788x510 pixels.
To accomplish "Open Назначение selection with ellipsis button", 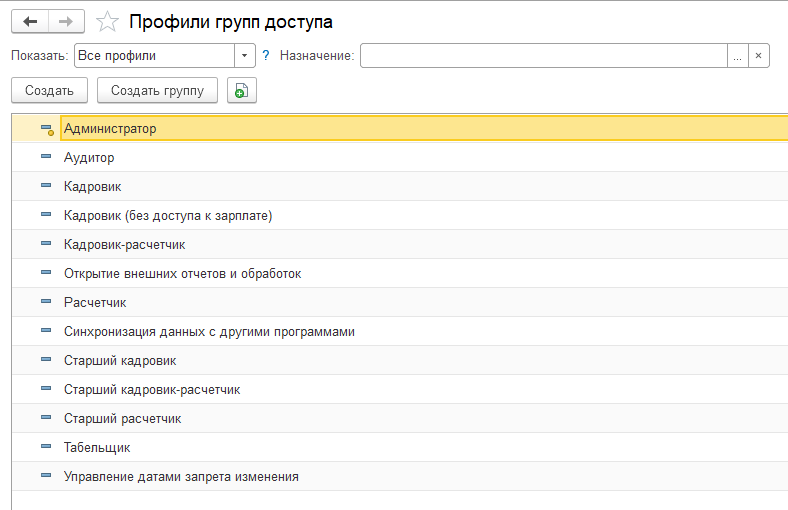I will click(737, 56).
